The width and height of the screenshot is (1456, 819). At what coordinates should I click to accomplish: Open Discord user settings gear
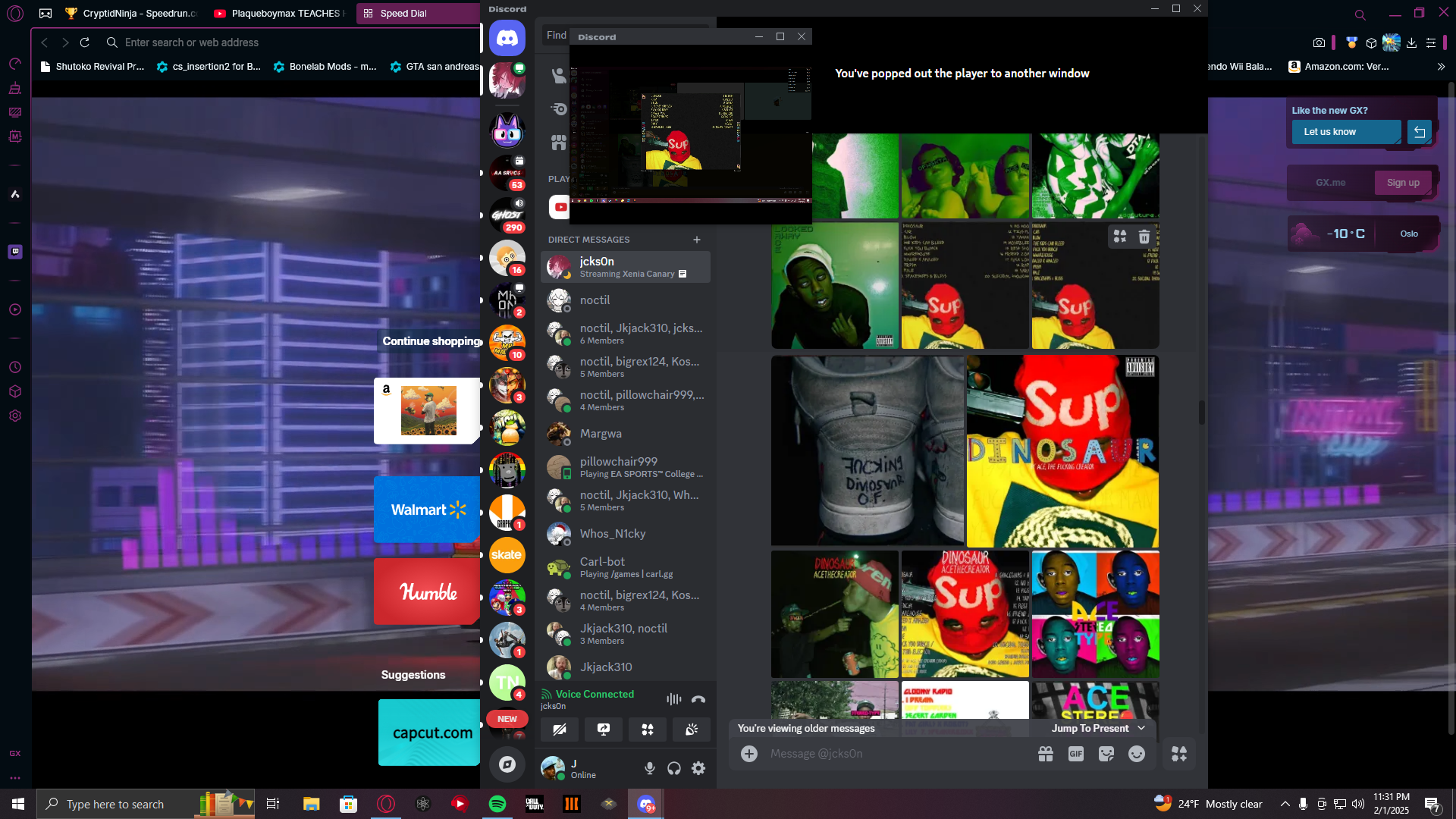698,768
